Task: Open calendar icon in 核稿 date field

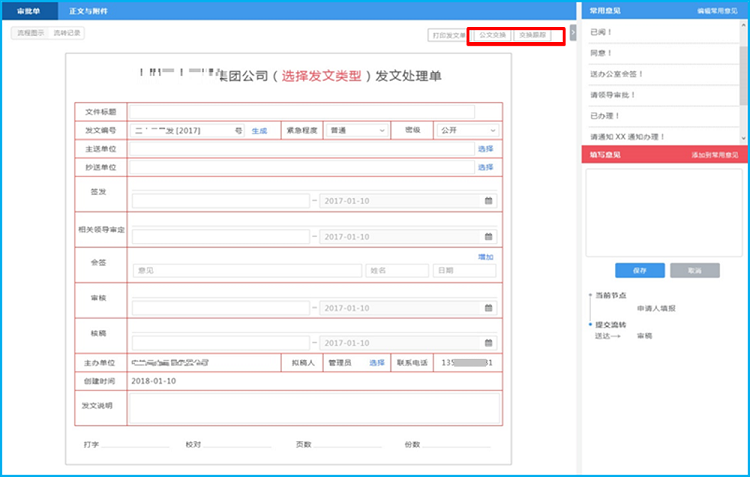Action: [488, 342]
